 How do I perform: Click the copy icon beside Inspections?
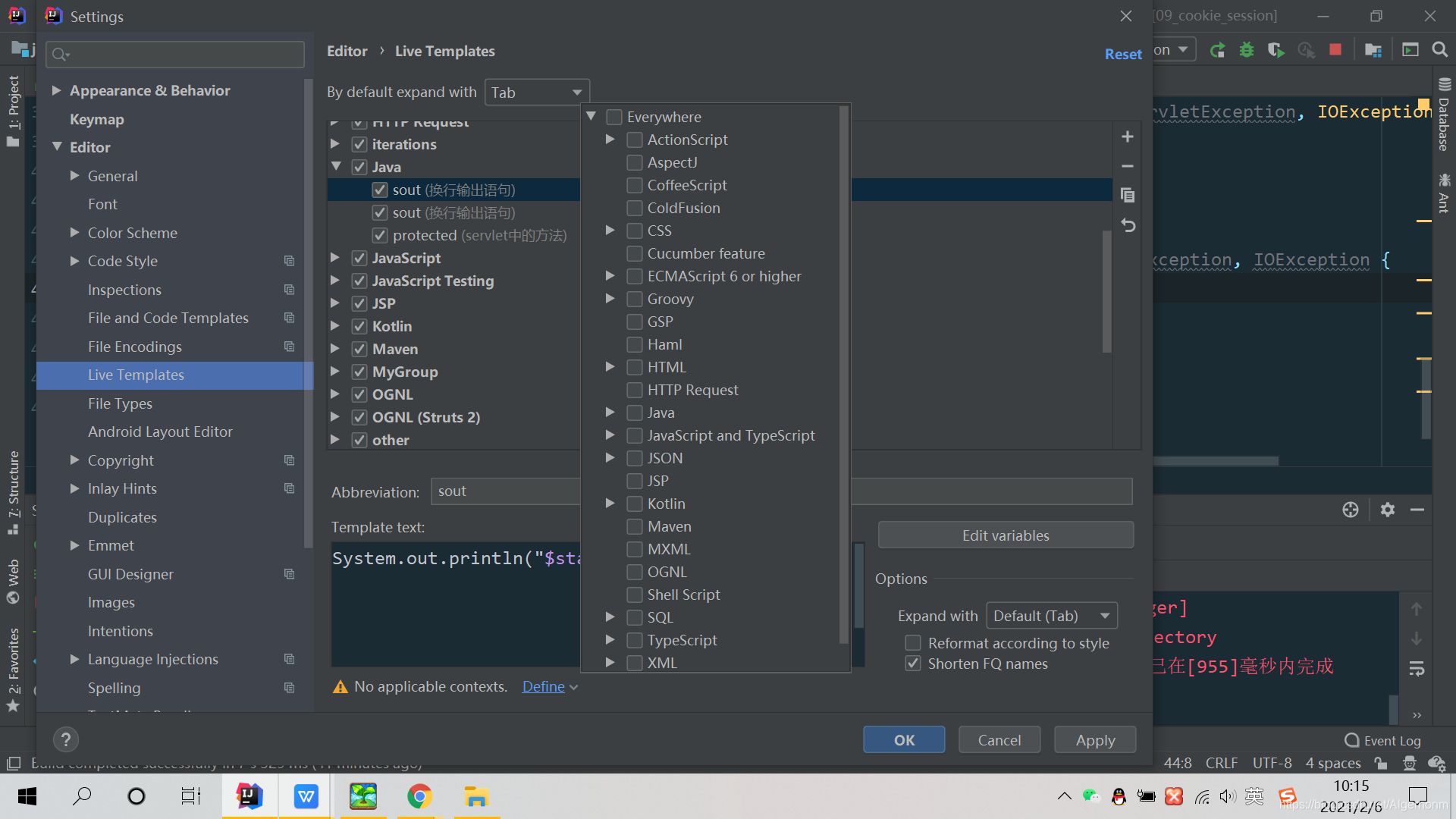[x=289, y=290]
